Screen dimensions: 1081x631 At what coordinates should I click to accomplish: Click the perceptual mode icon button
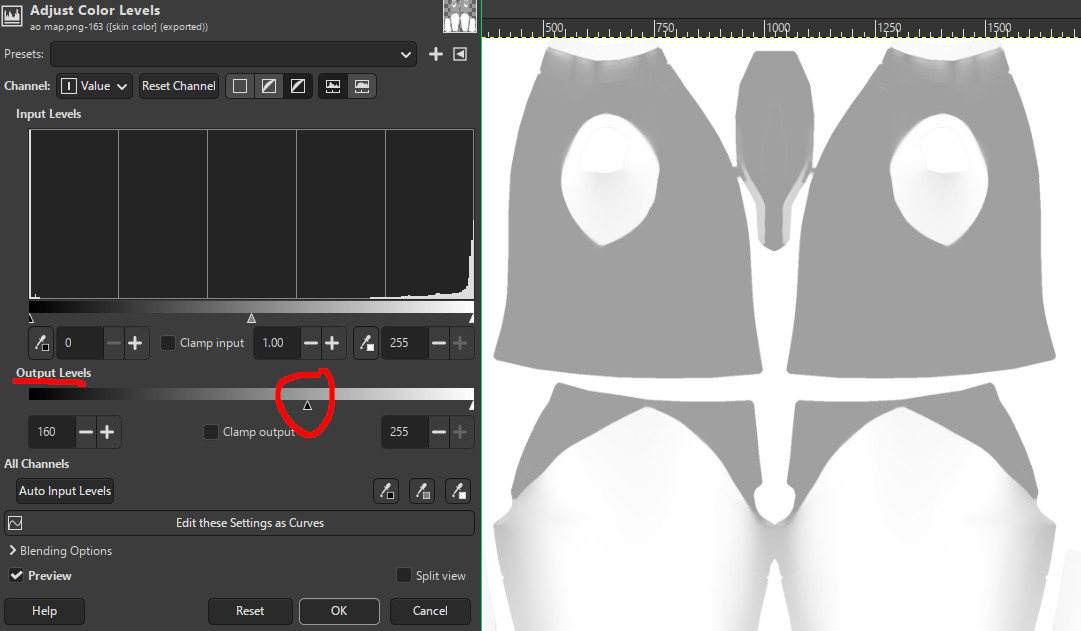[x=298, y=86]
